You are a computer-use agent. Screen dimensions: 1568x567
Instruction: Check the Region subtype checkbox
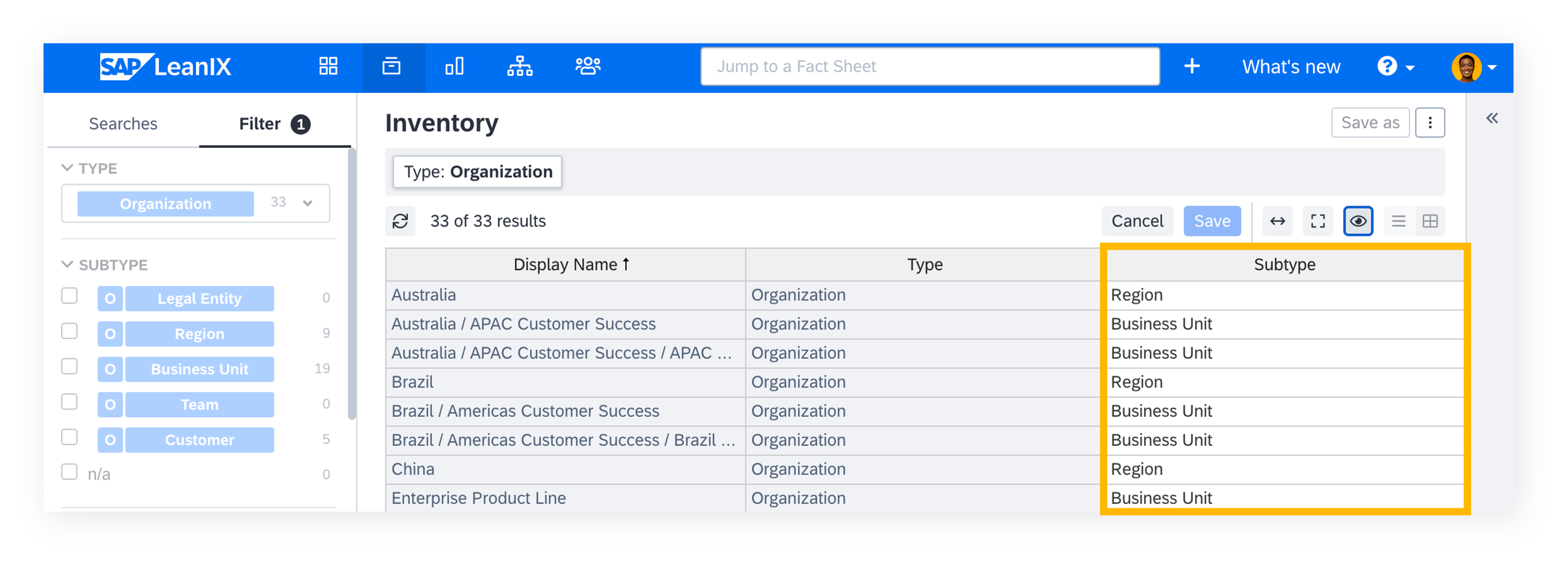(x=69, y=331)
